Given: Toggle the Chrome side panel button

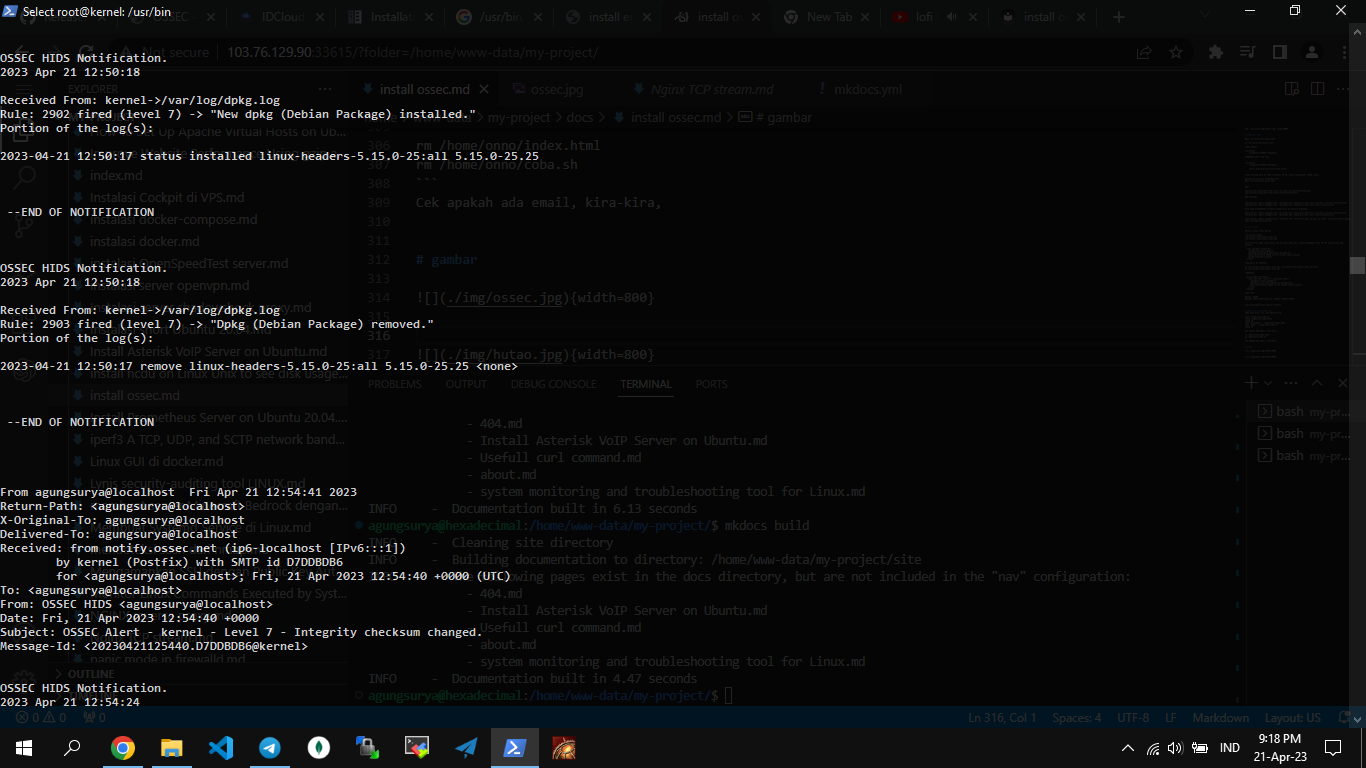Looking at the screenshot, I should coord(1279,52).
